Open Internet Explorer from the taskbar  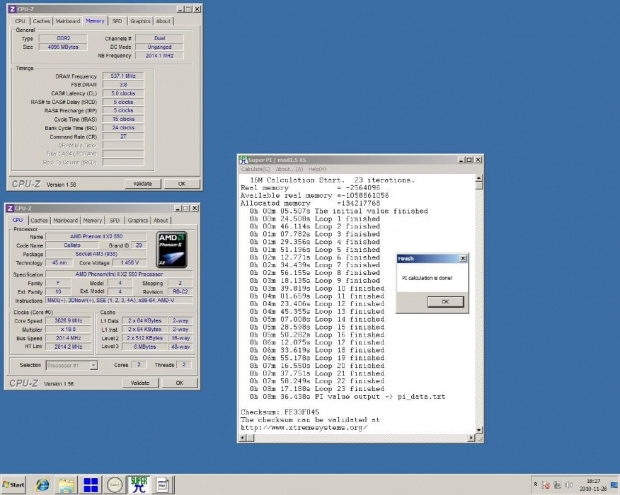pyautogui.click(x=43, y=485)
